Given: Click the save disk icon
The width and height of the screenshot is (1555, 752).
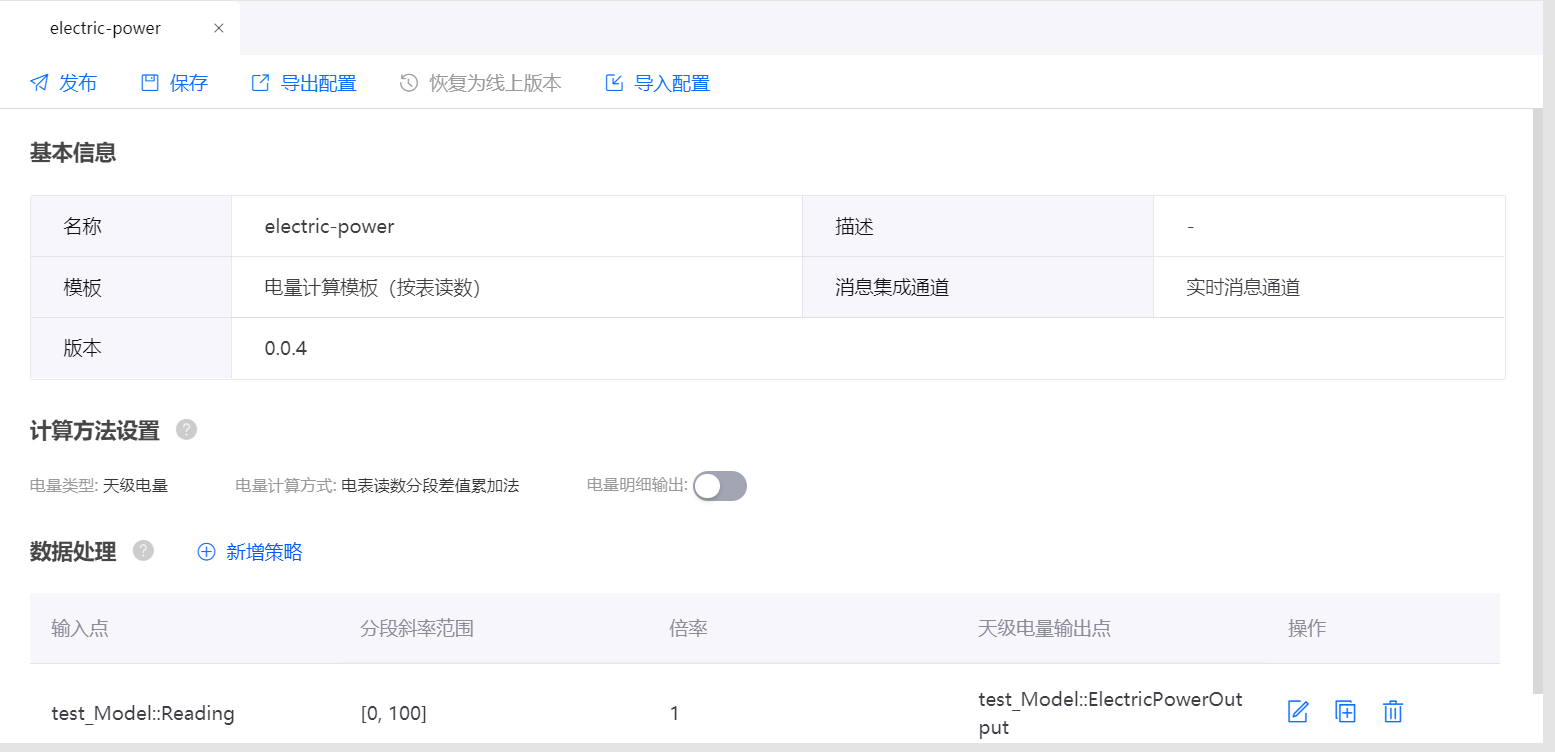Looking at the screenshot, I should coord(150,83).
